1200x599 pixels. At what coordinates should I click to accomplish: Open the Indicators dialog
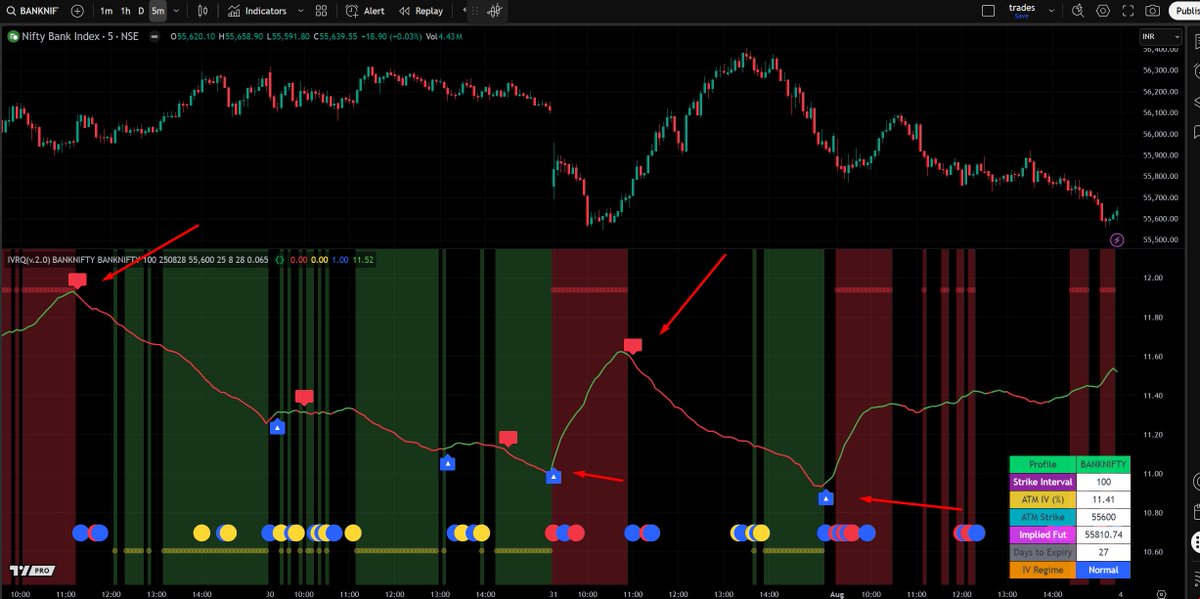(x=257, y=11)
